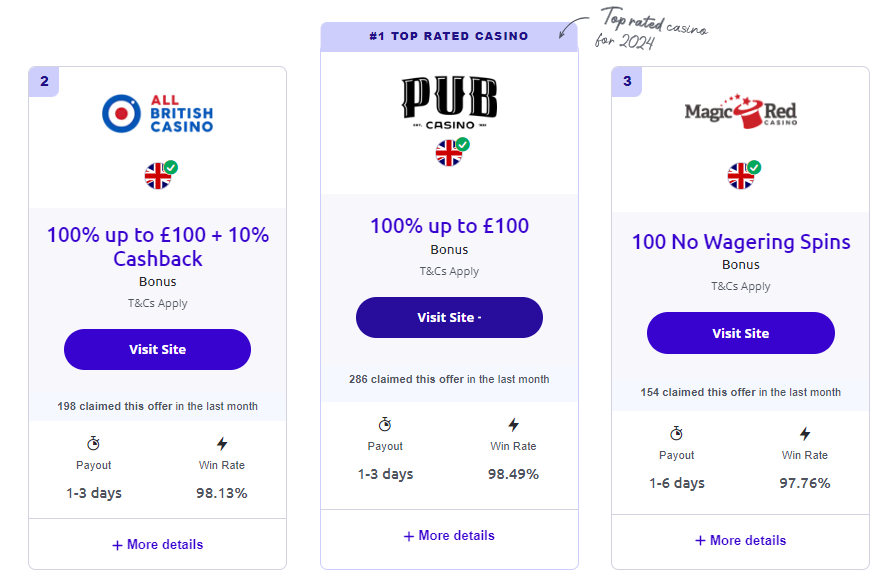The height and width of the screenshot is (585, 885).
Task: Open T&Cs Apply under 100 No Wagering Spins
Action: pyautogui.click(x=741, y=286)
